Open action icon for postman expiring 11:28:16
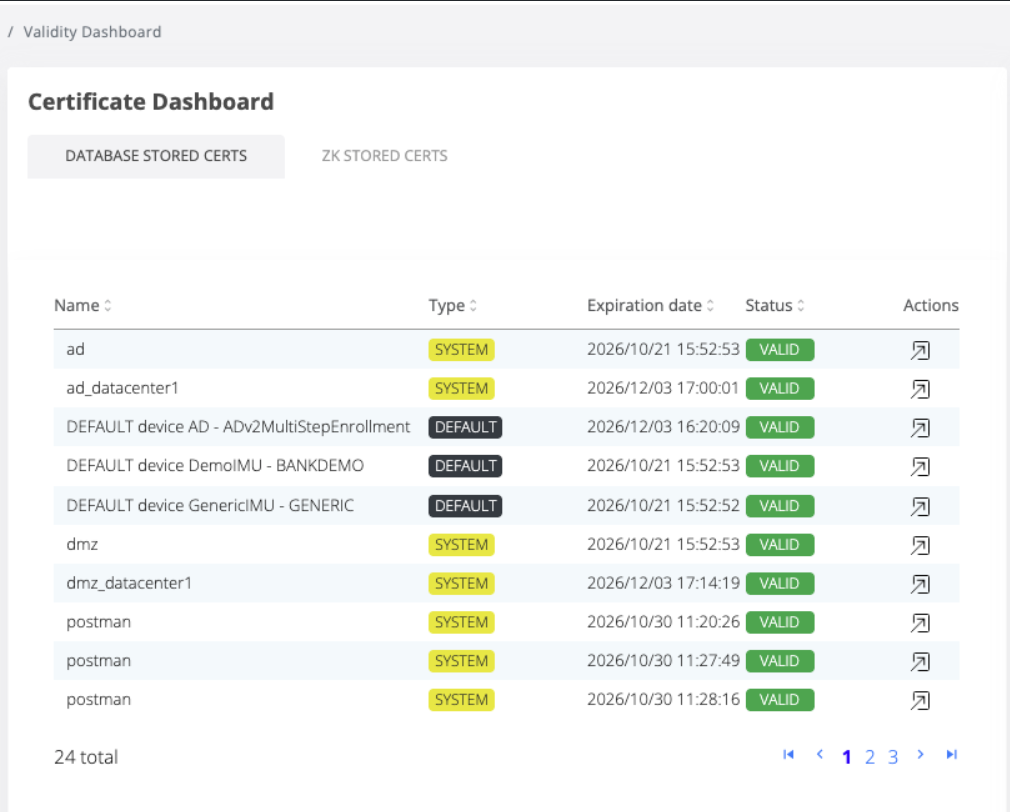The height and width of the screenshot is (812, 1010). pyautogui.click(x=920, y=701)
